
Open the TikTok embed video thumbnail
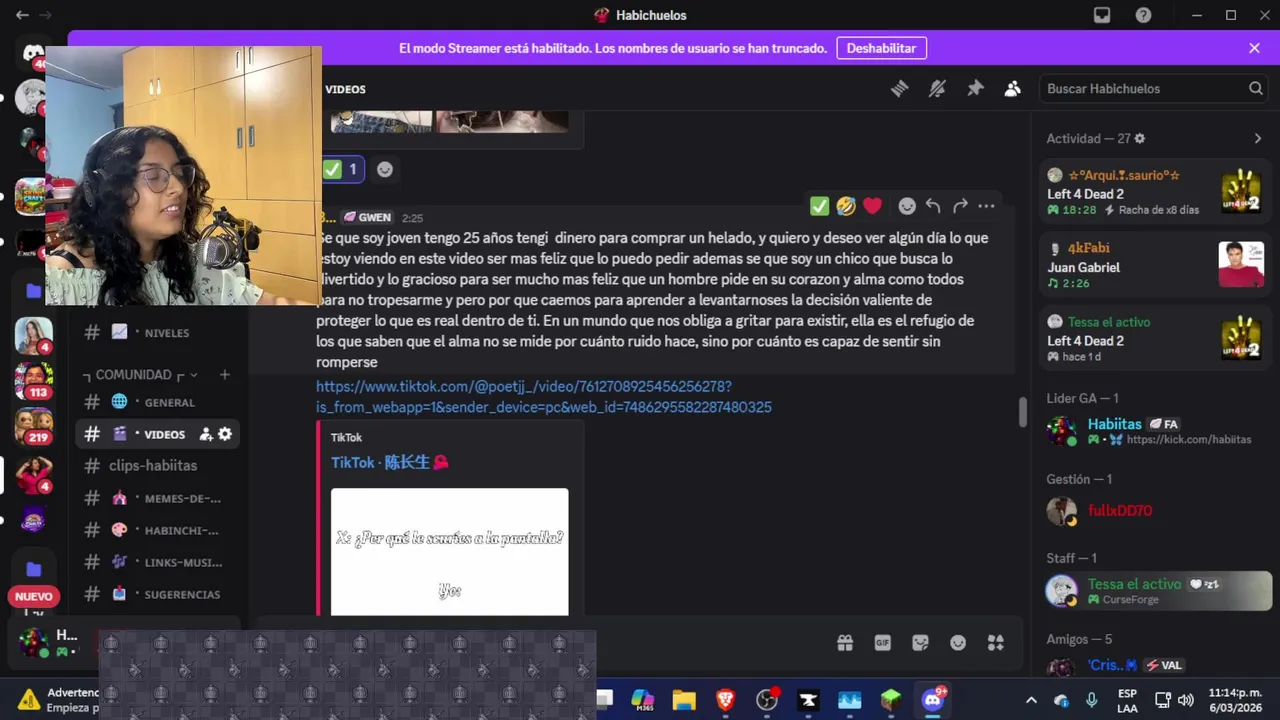click(x=449, y=552)
